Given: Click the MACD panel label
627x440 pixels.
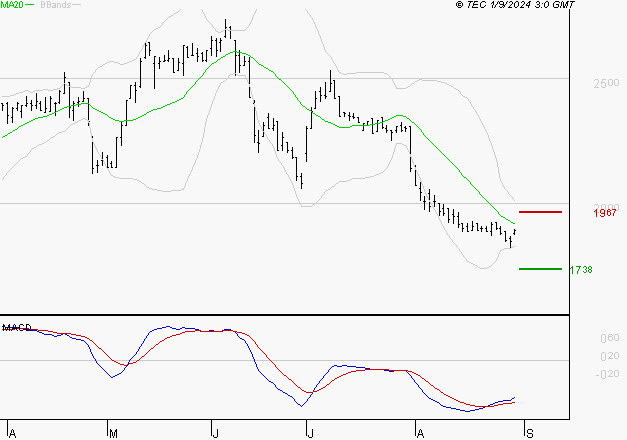Looking at the screenshot, I should click(x=17, y=328).
